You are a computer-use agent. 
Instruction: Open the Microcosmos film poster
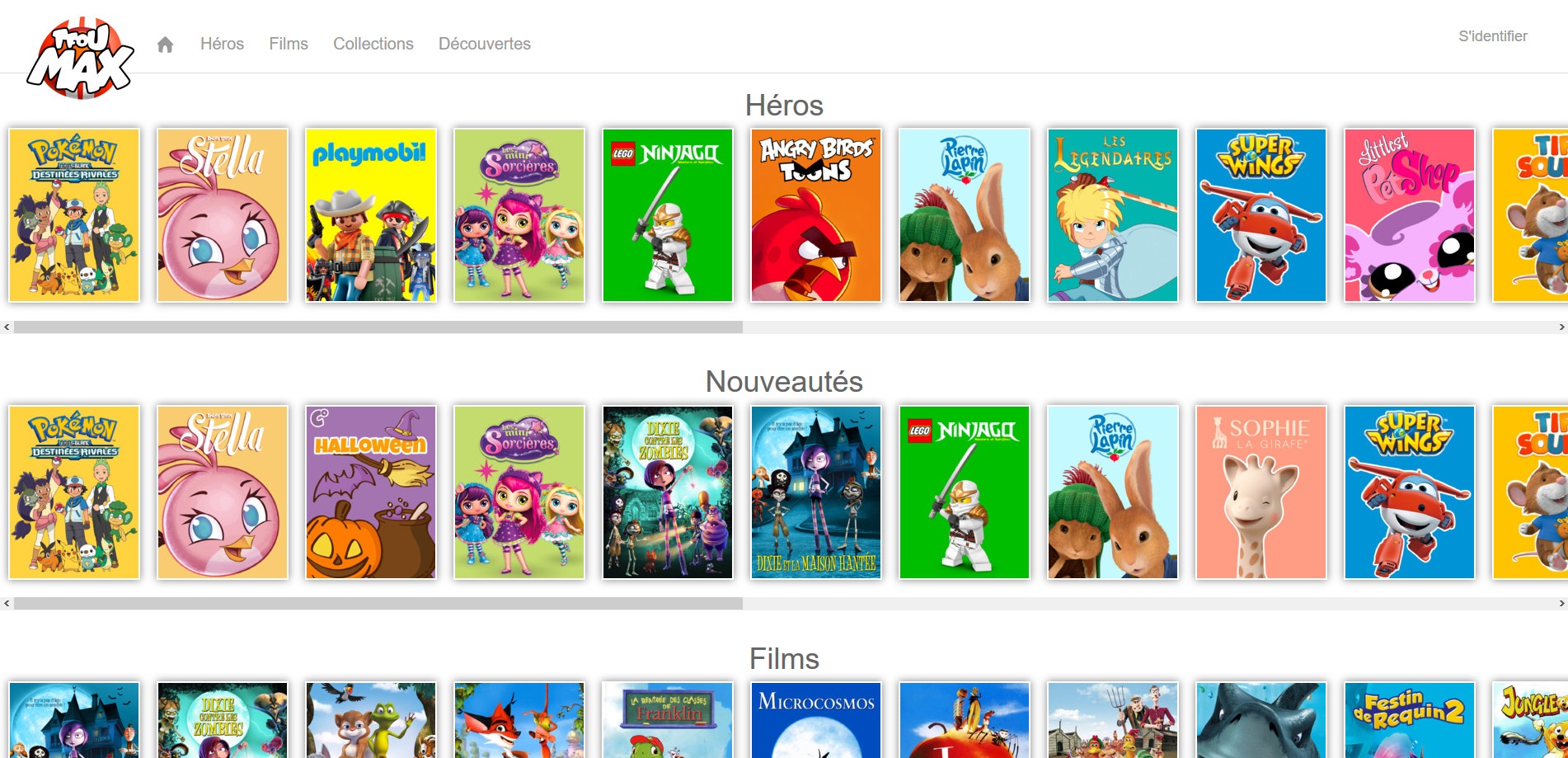point(816,720)
